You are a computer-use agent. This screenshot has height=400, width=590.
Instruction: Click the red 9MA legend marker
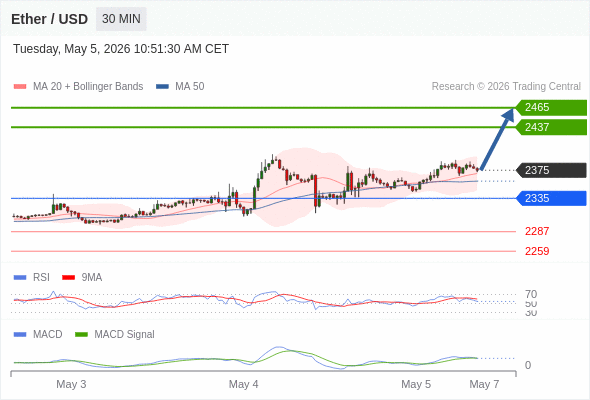coord(68,278)
